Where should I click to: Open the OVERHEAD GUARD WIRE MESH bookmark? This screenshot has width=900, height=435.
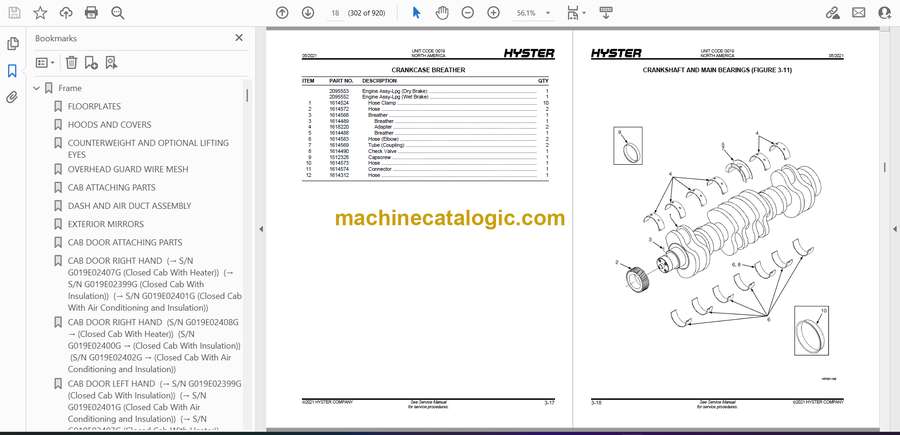tap(128, 169)
